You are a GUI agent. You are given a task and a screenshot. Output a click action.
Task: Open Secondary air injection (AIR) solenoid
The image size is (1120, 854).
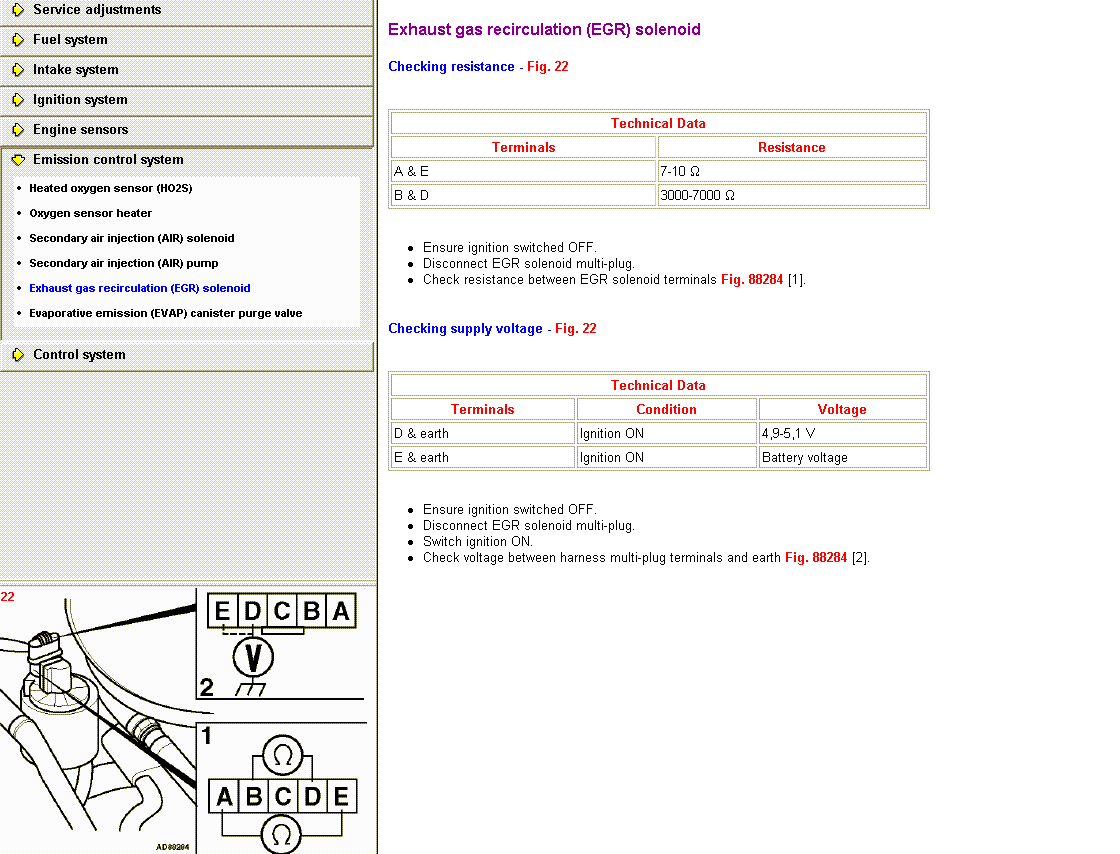click(x=131, y=238)
